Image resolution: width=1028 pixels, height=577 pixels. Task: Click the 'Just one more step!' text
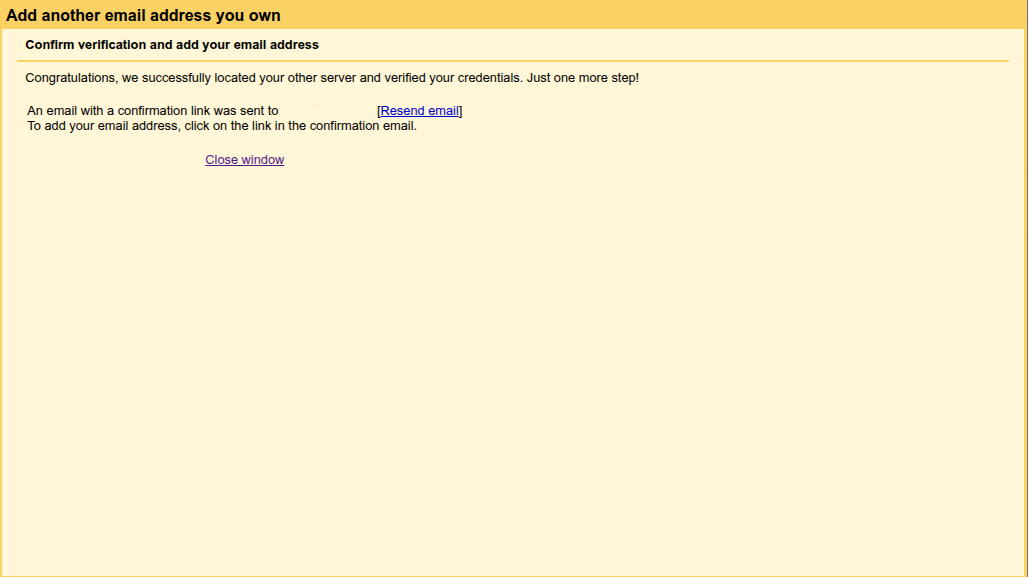click(582, 78)
